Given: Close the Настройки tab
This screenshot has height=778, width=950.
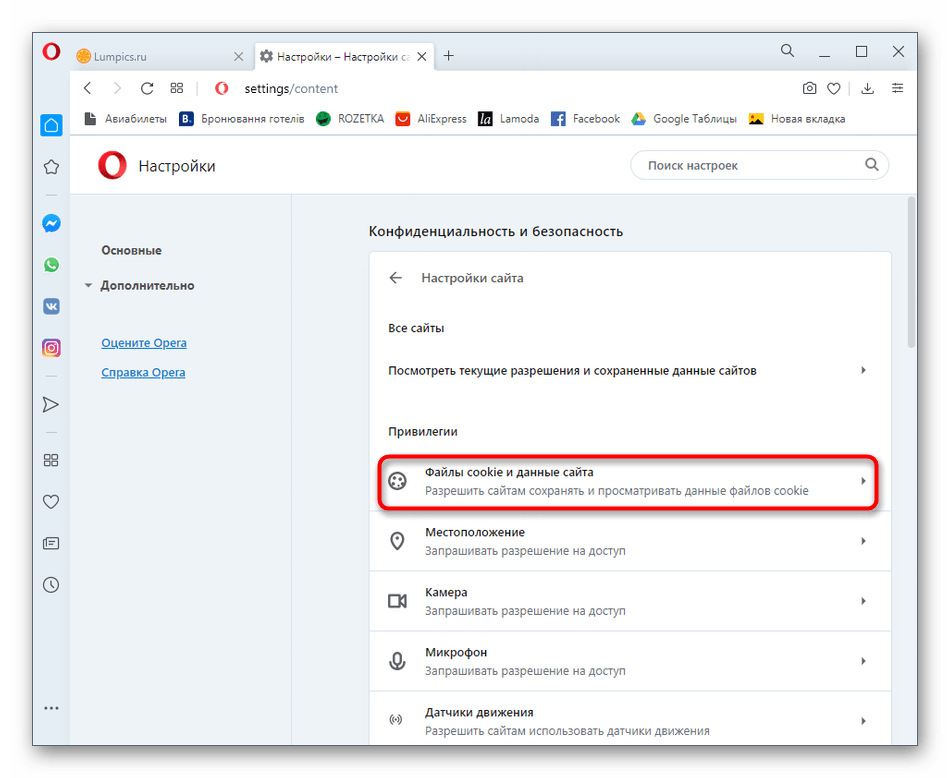Looking at the screenshot, I should [x=422, y=56].
